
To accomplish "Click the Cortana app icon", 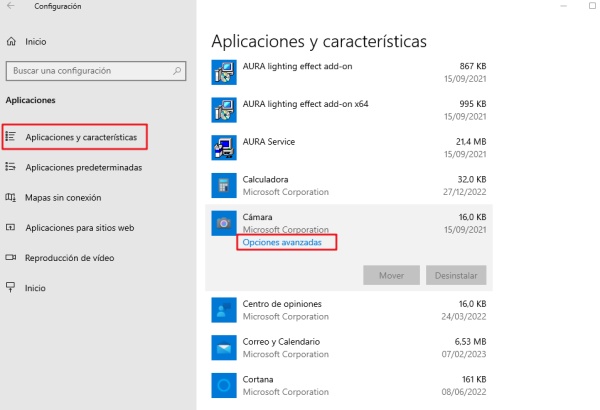I will click(x=224, y=385).
